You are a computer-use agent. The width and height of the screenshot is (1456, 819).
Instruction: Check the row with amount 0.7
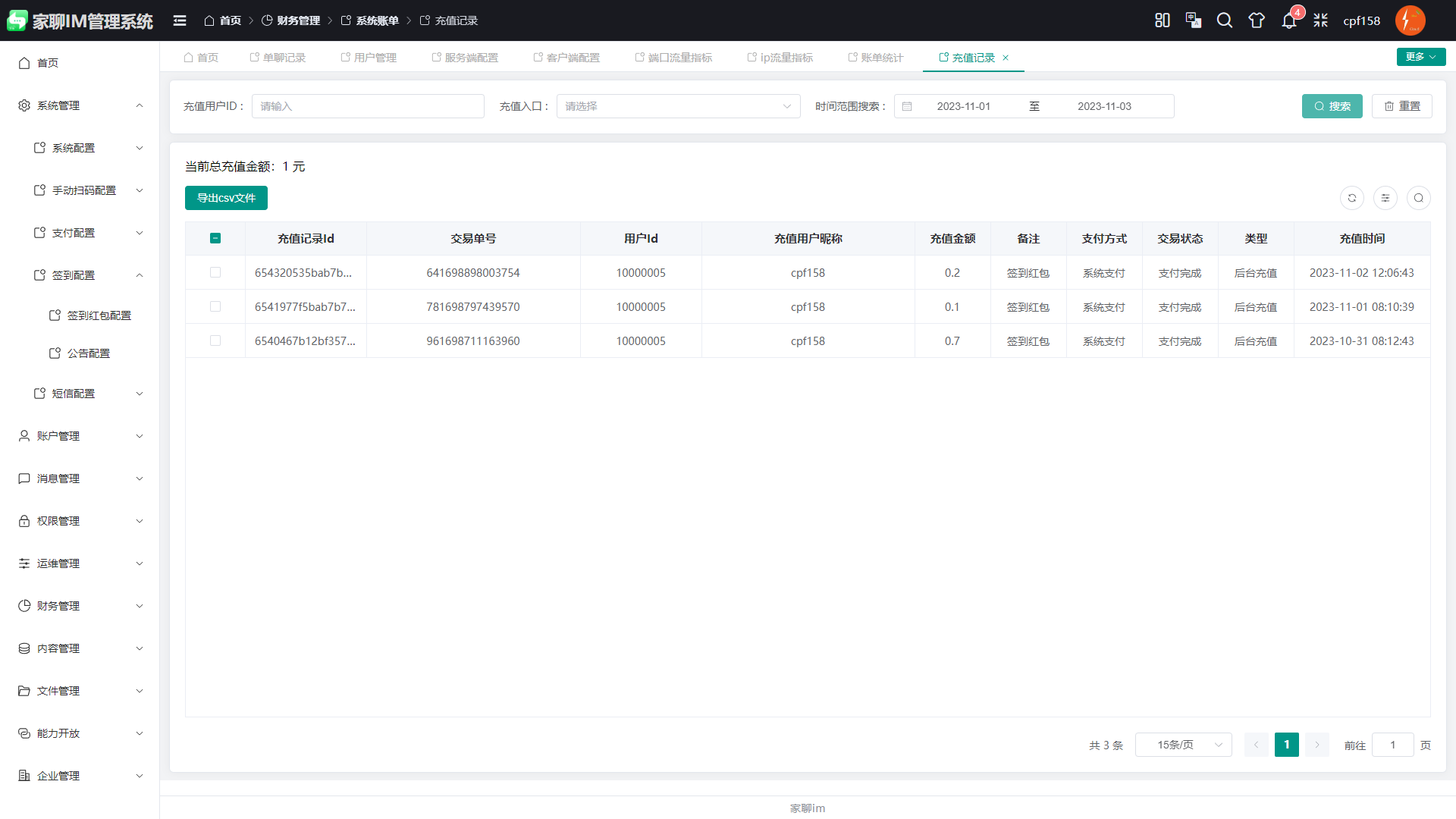coord(215,340)
